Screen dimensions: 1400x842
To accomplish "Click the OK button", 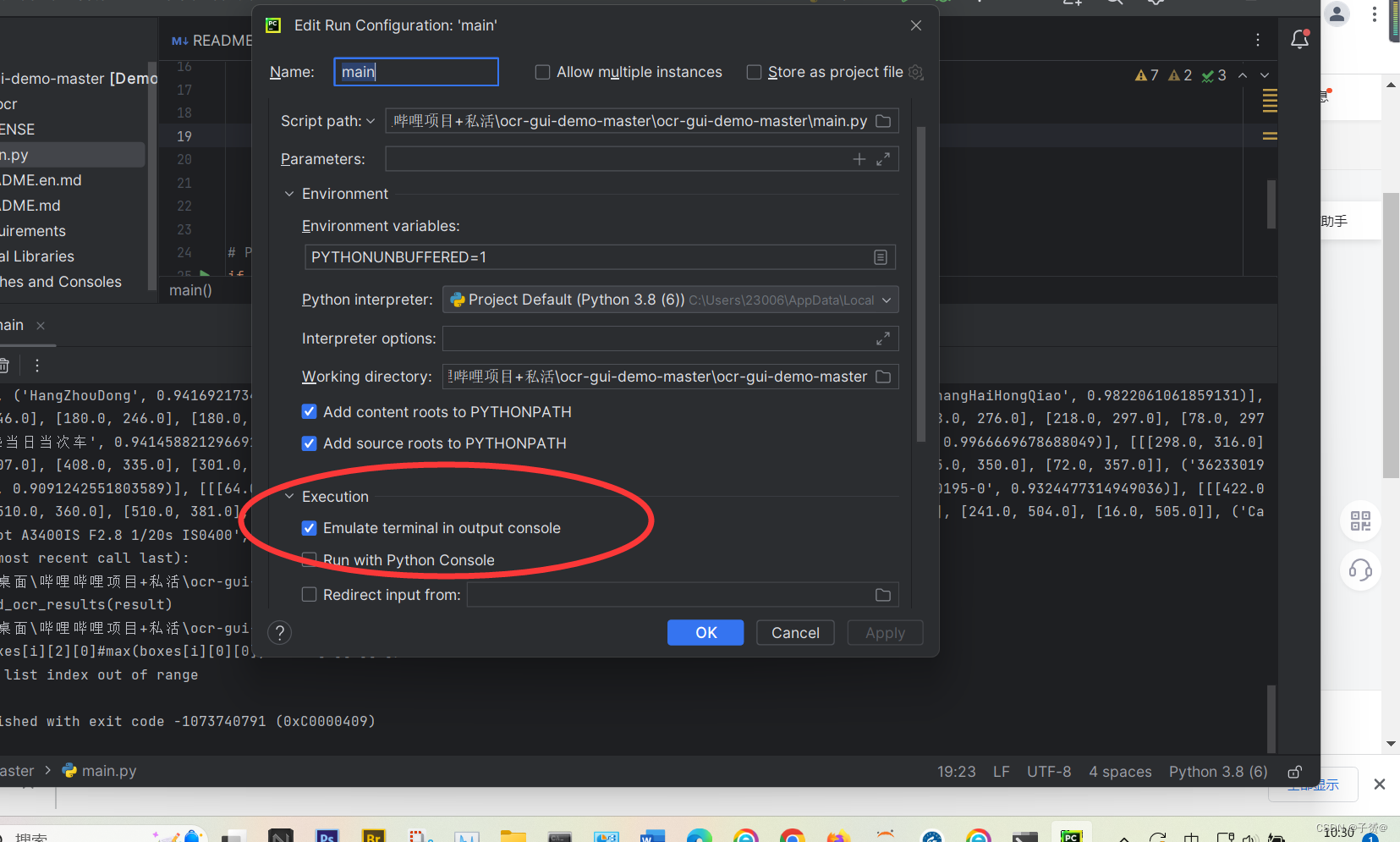I will pyautogui.click(x=705, y=632).
